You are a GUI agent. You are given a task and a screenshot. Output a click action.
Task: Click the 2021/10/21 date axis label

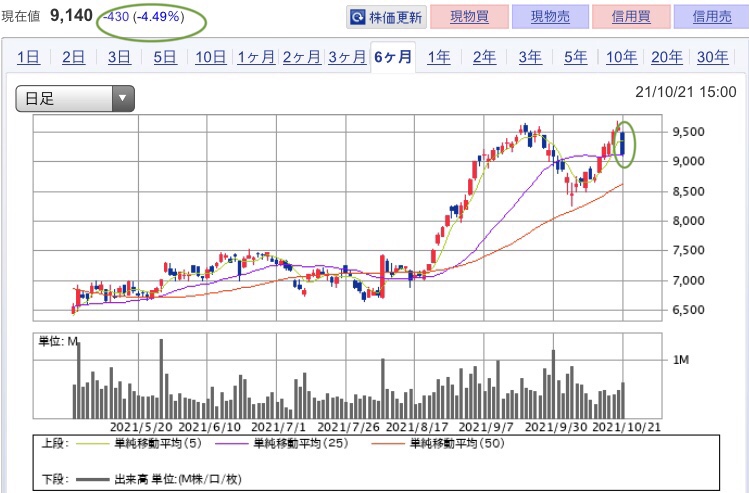[x=626, y=427]
